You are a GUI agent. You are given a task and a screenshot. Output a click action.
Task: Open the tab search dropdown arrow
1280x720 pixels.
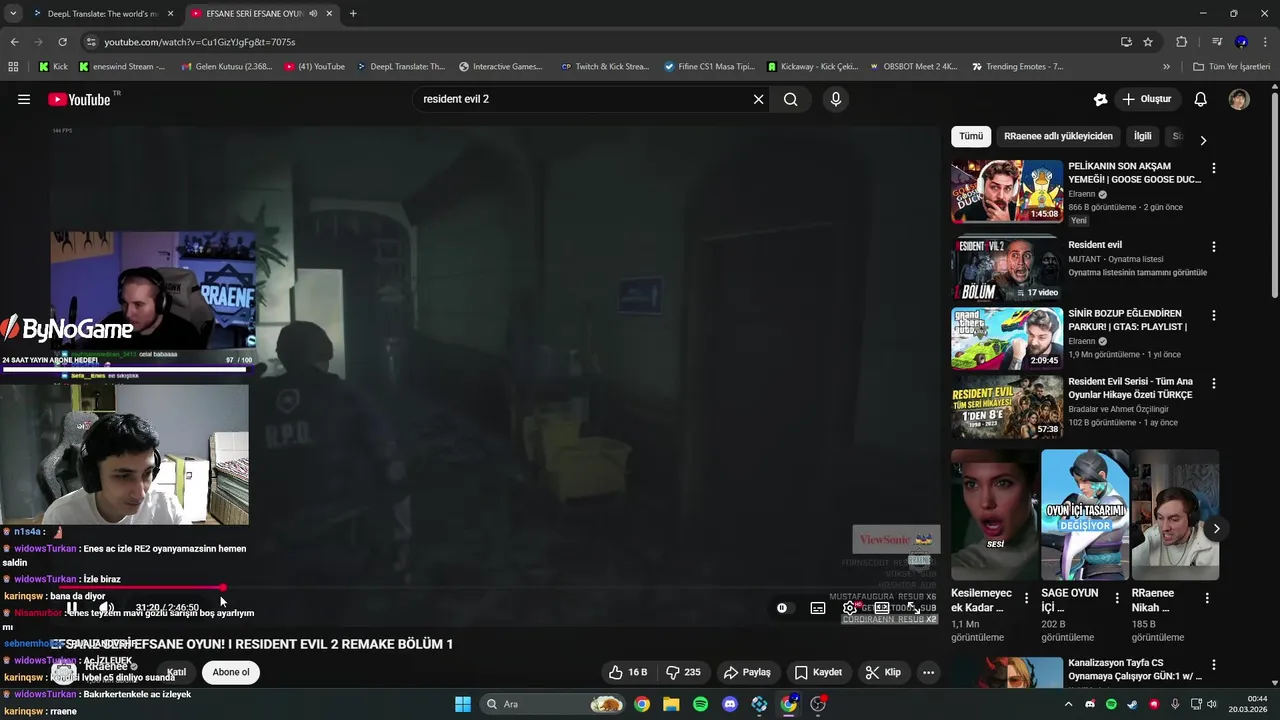[12, 14]
